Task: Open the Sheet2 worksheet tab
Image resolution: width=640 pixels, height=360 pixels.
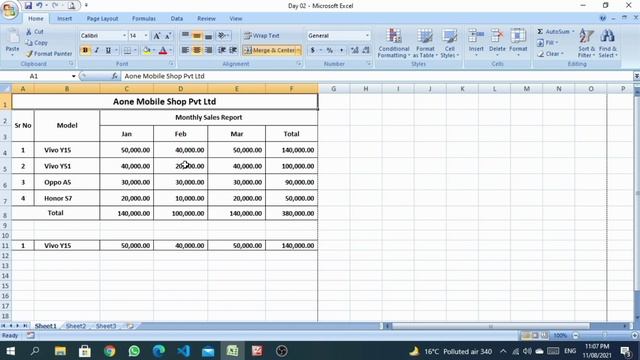Action: [x=76, y=326]
